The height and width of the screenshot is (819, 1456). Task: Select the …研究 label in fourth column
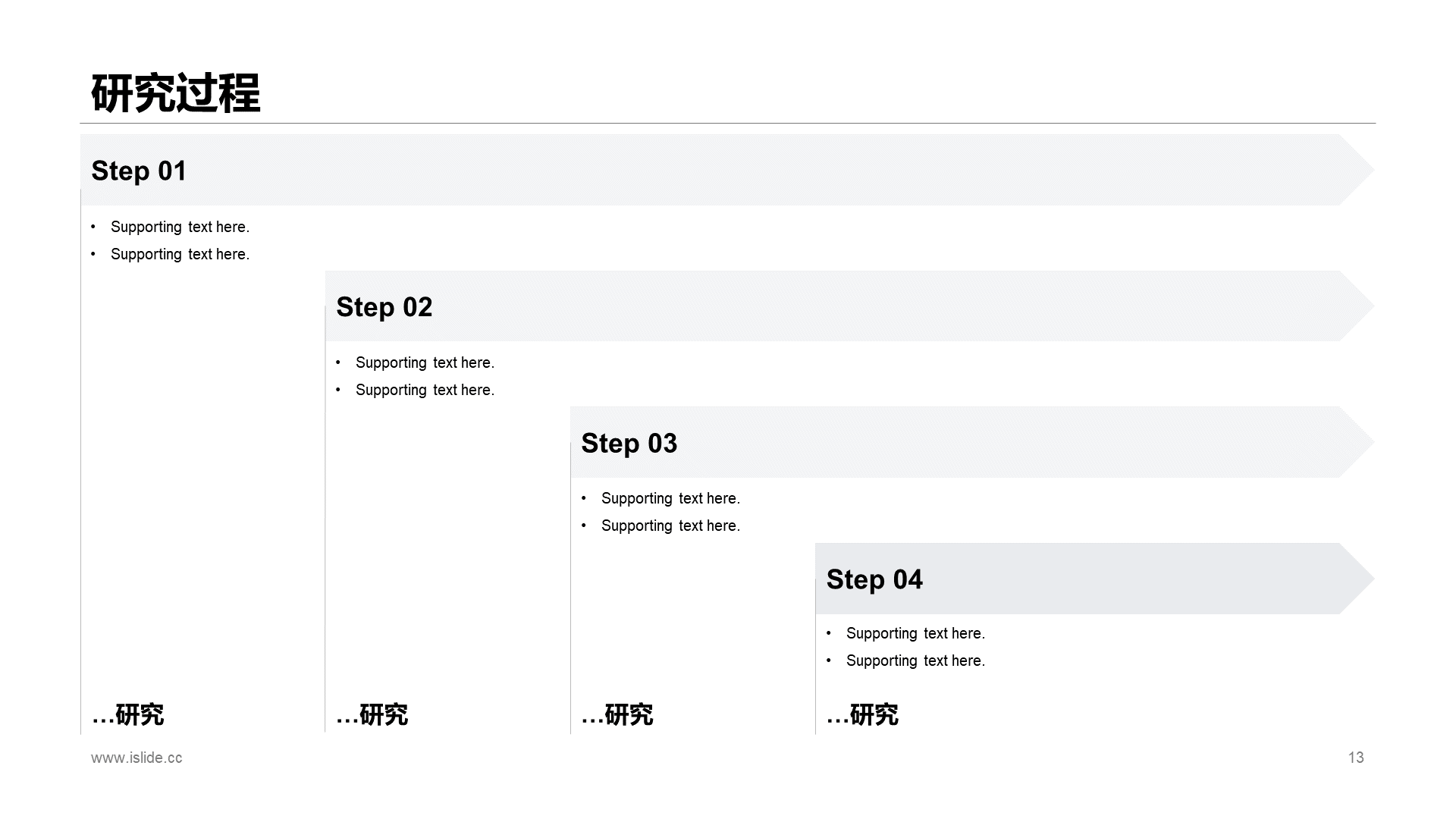click(862, 714)
